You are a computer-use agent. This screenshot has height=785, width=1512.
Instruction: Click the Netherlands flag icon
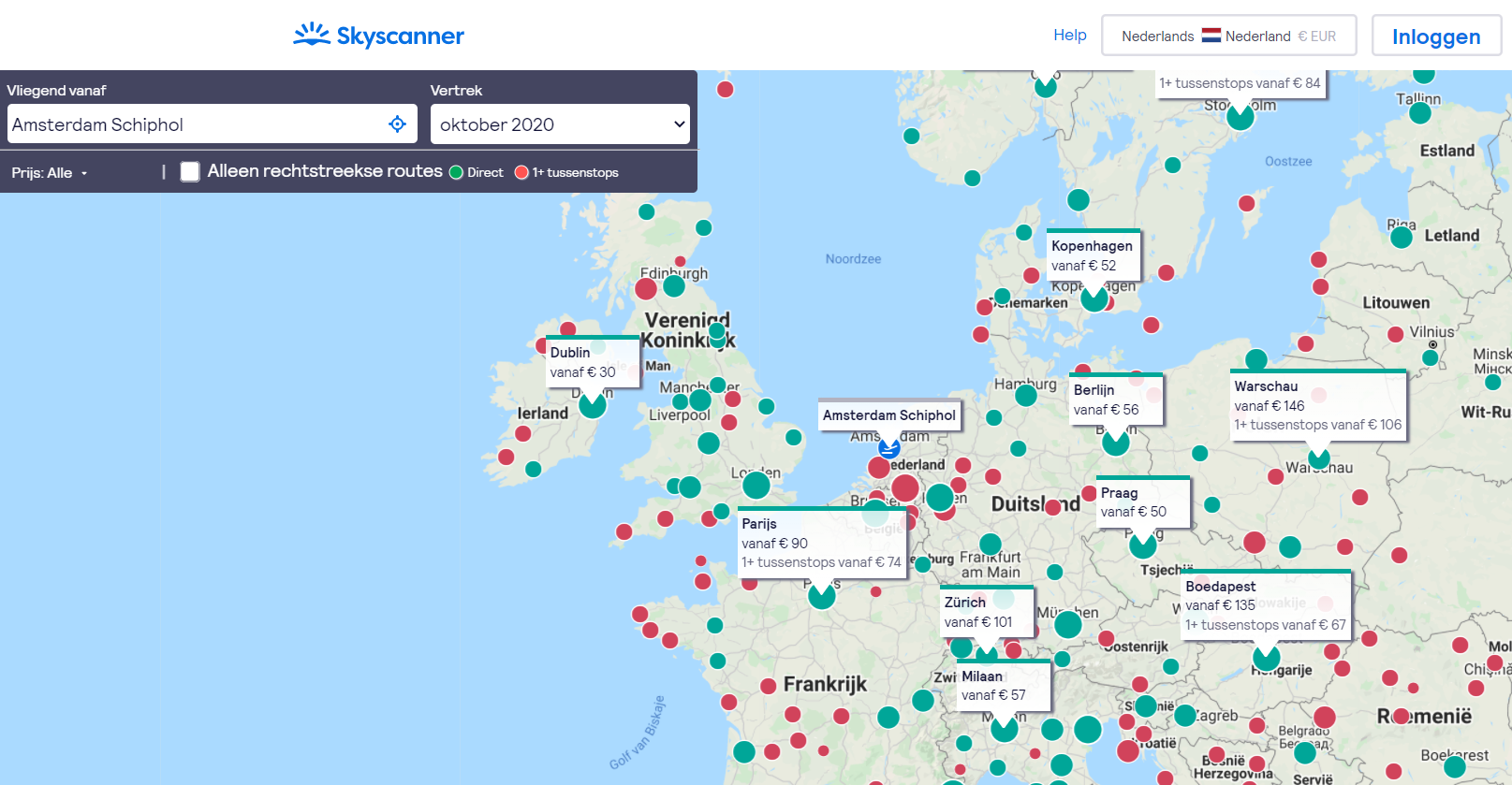[1211, 36]
